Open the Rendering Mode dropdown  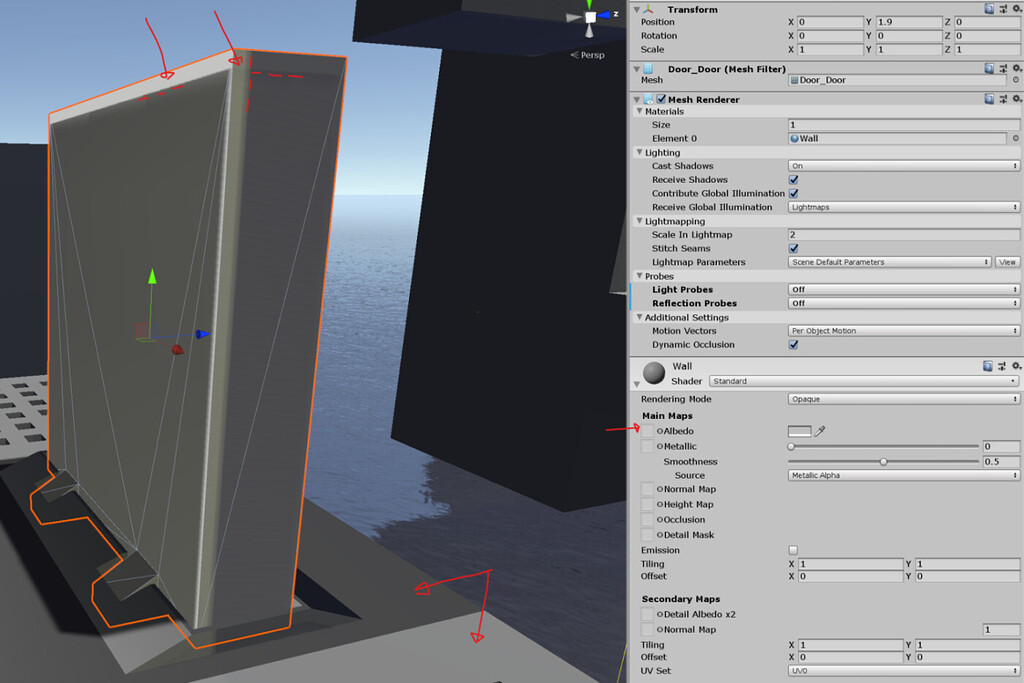pyautogui.click(x=900, y=398)
